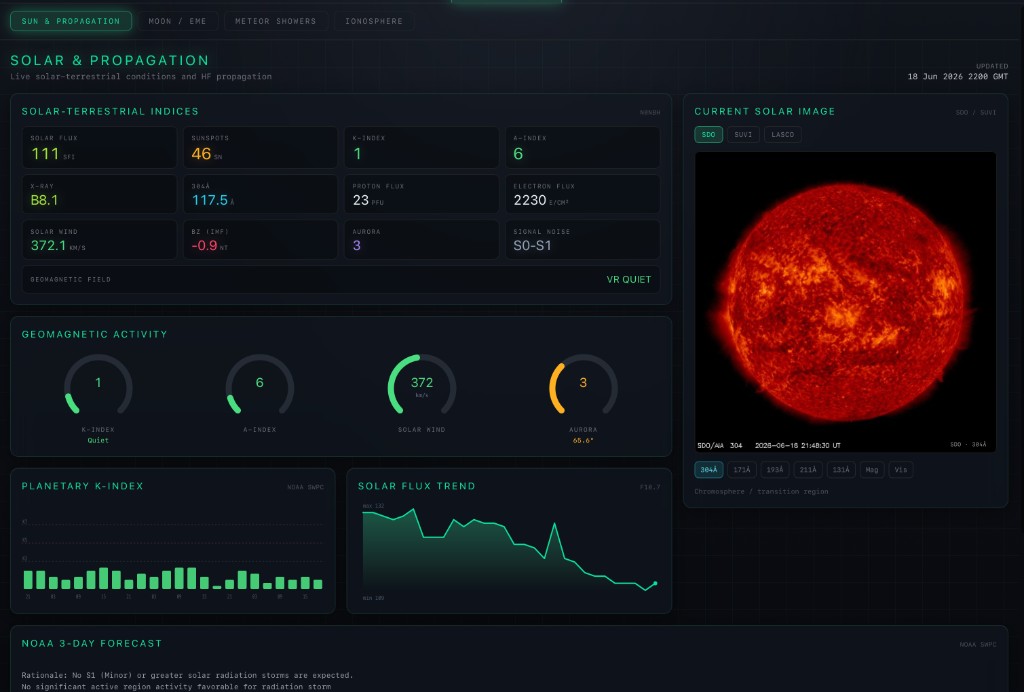Select the Ionosphere tab

click(x=374, y=21)
